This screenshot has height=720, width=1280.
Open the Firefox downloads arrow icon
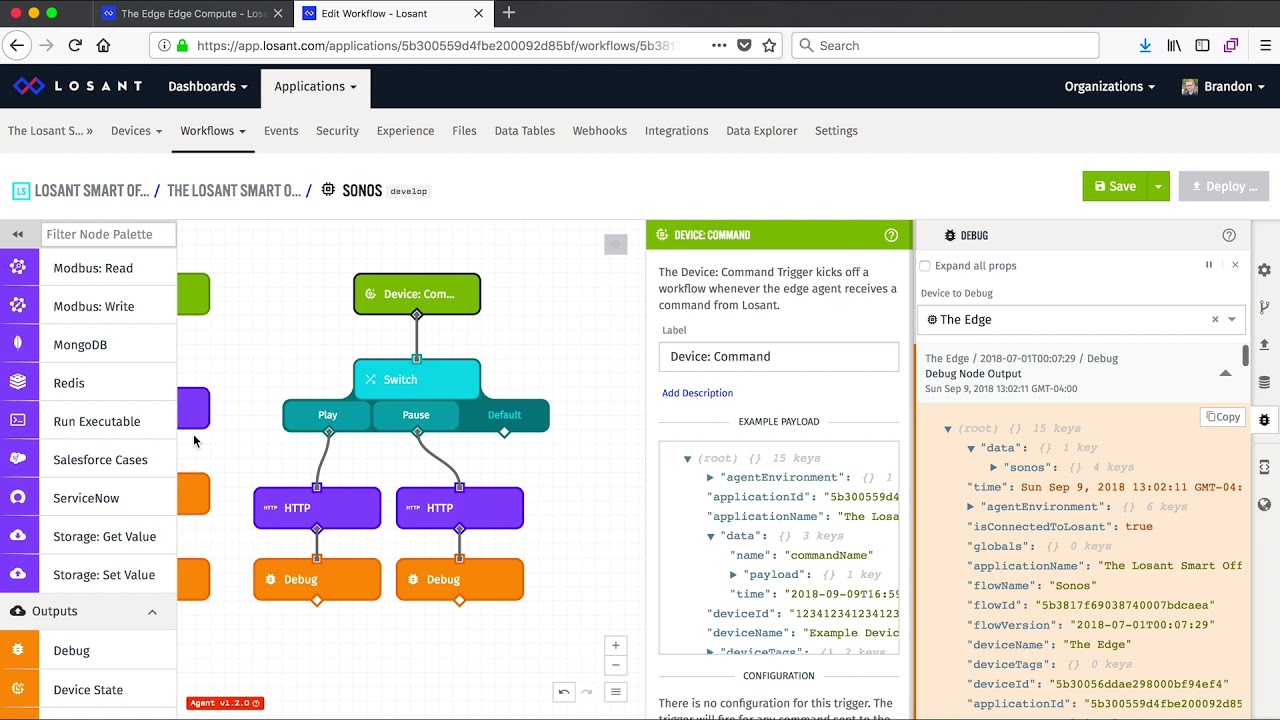coord(1145,45)
